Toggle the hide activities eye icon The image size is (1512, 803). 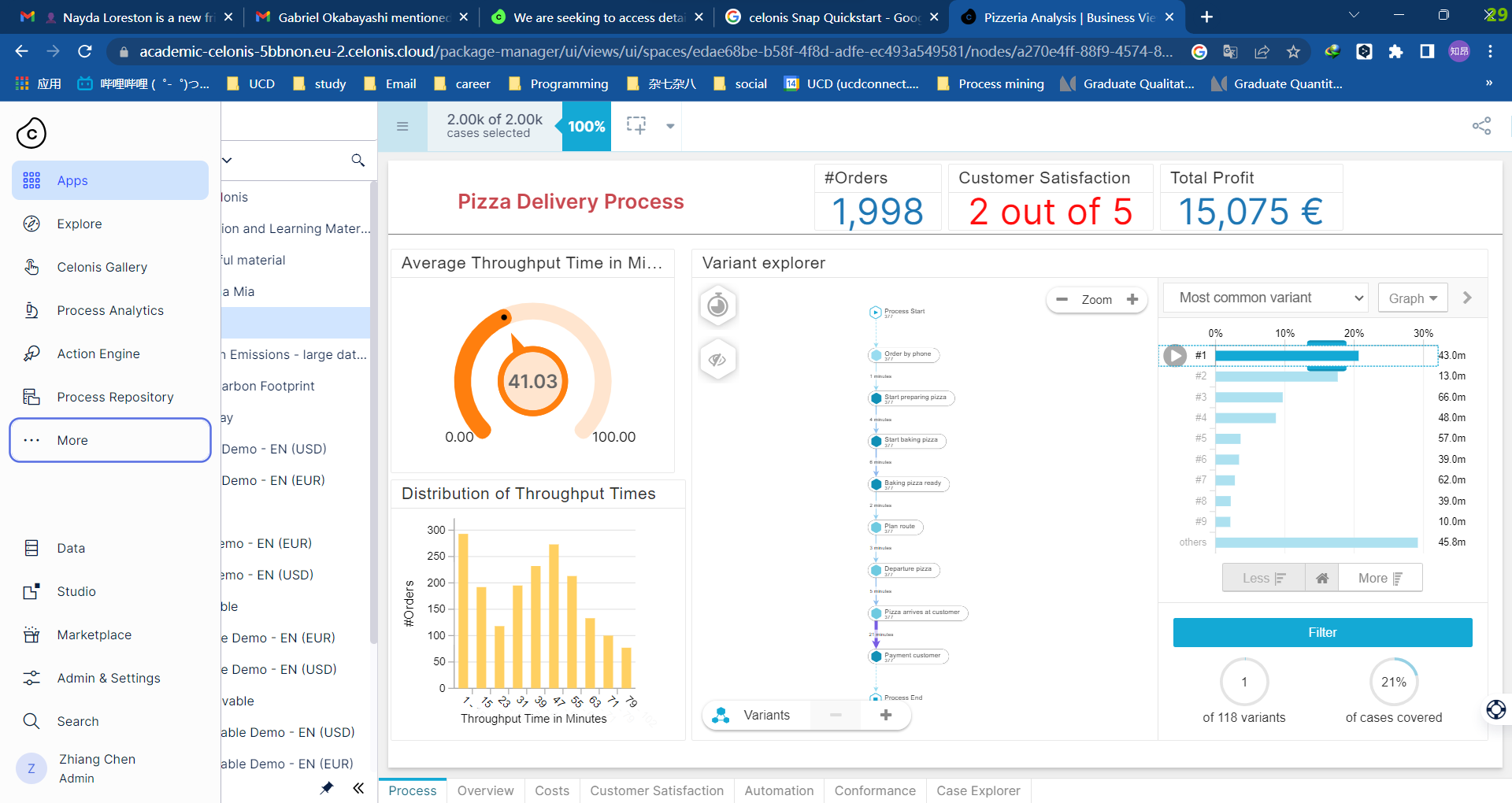click(717, 360)
